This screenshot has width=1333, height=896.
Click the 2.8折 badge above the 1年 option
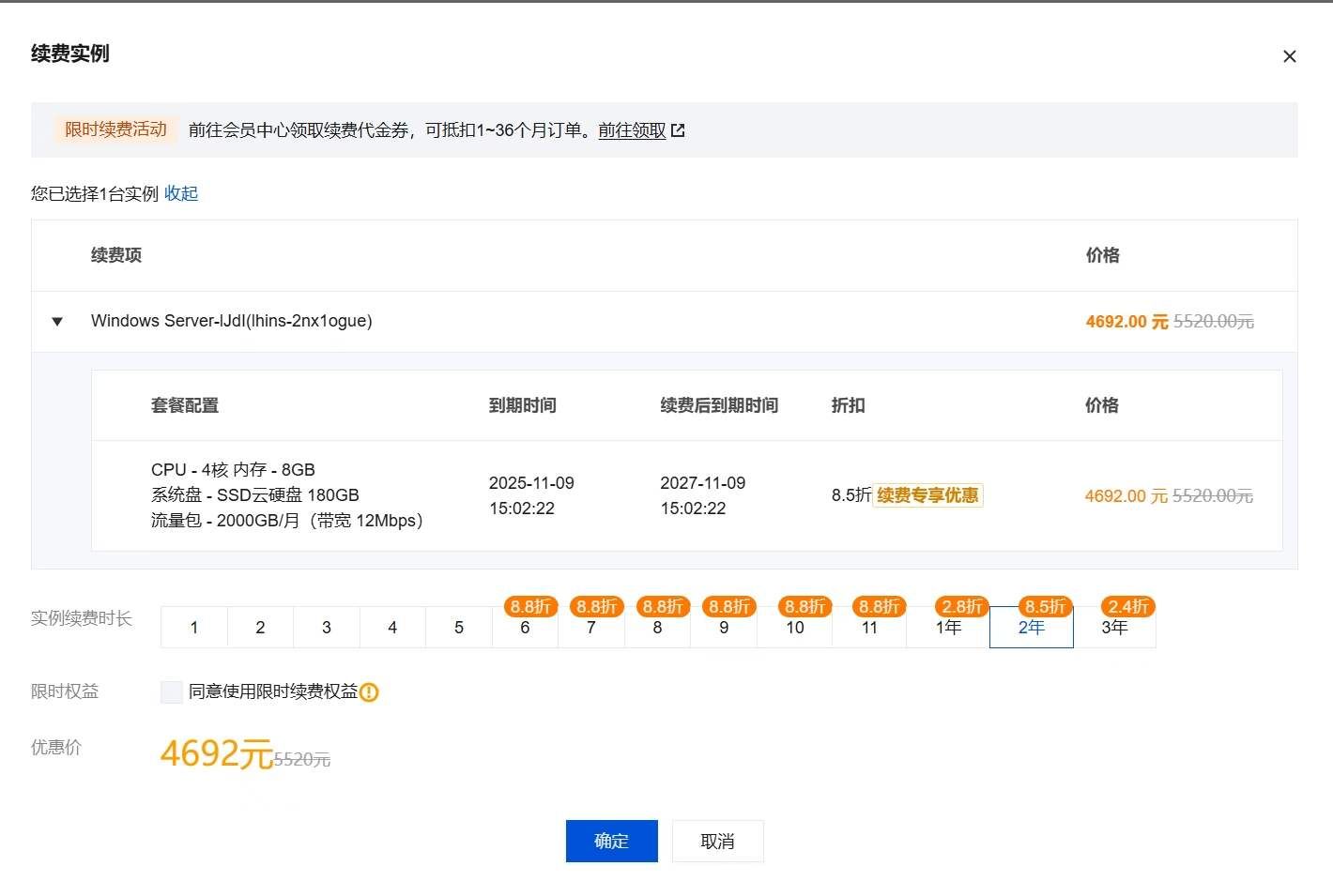click(x=959, y=606)
